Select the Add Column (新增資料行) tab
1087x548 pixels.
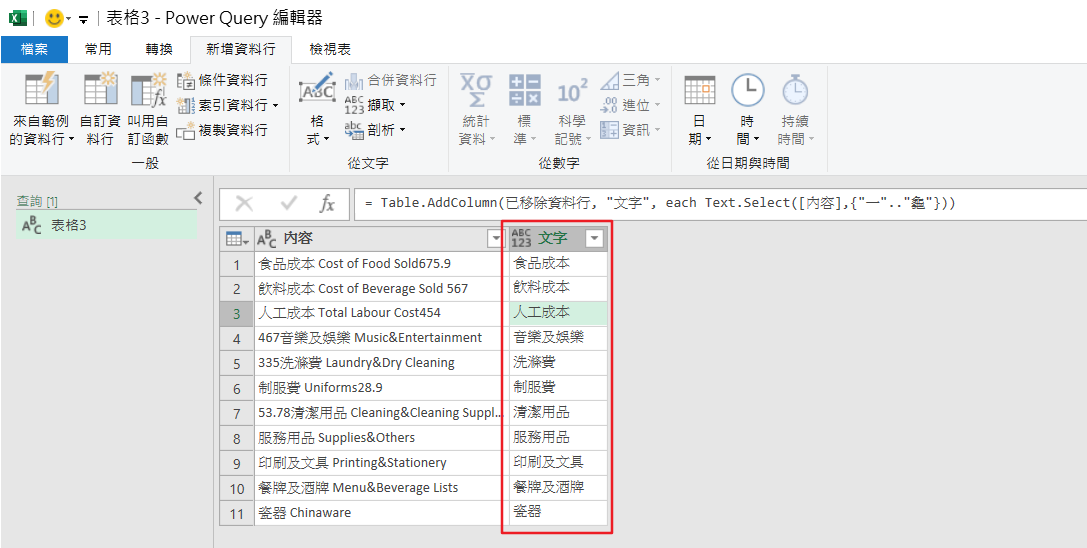coord(241,49)
